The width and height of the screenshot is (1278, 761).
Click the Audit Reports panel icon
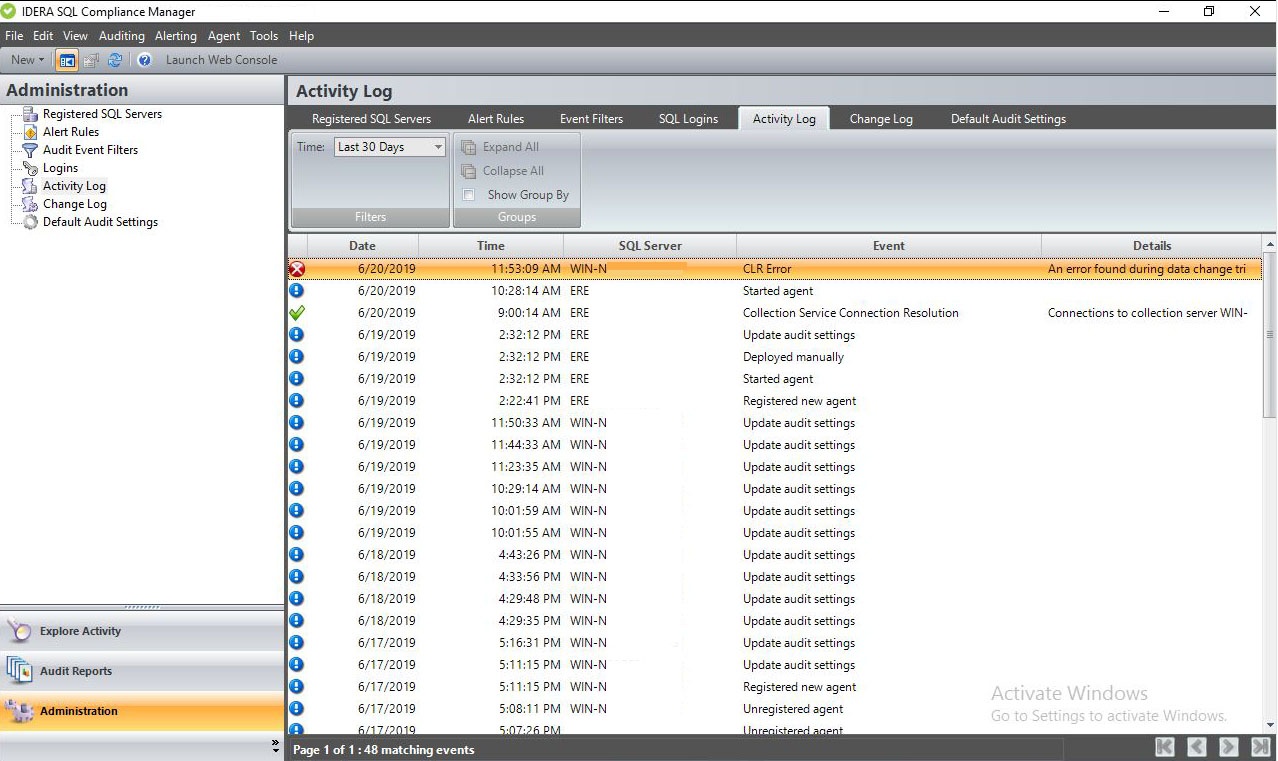pos(20,671)
